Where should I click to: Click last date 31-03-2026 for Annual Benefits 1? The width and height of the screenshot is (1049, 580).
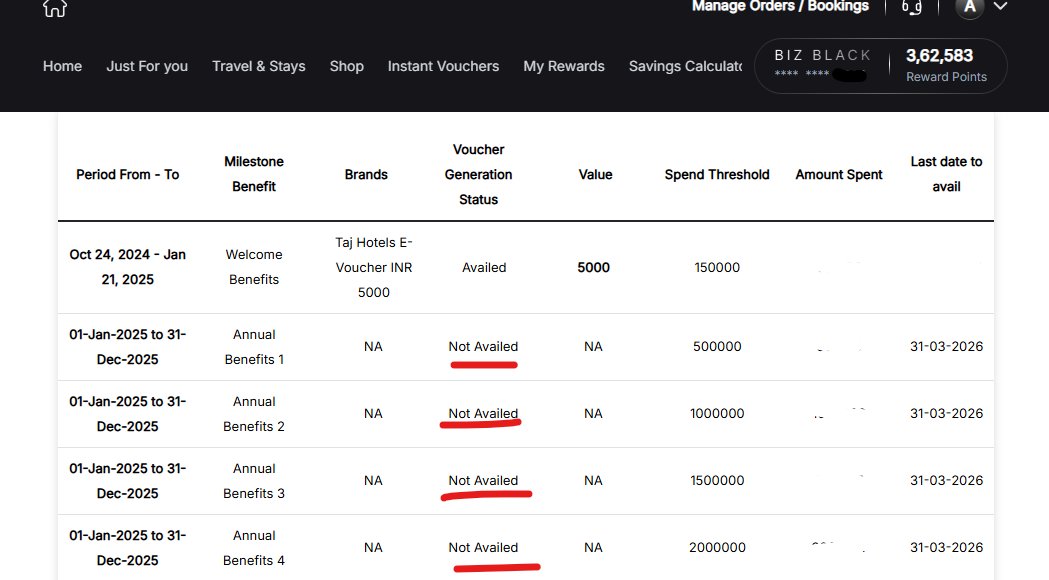pyautogui.click(x=947, y=347)
